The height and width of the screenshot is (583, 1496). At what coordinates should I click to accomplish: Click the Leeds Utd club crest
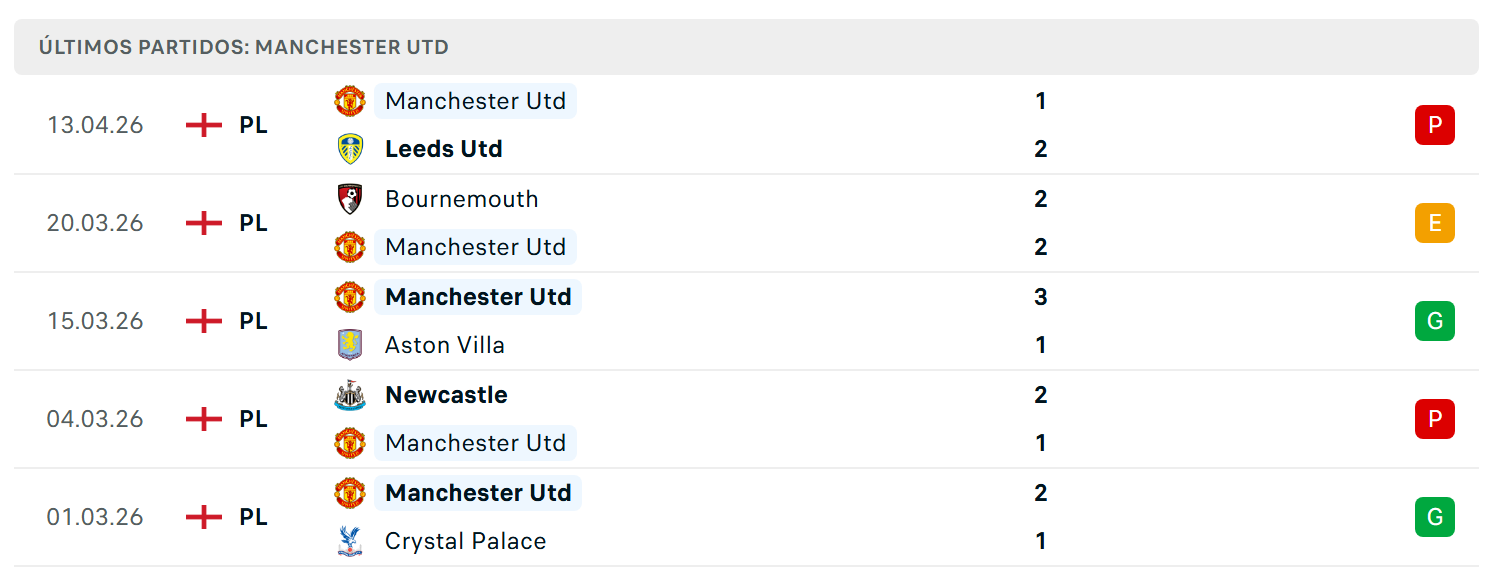350,149
